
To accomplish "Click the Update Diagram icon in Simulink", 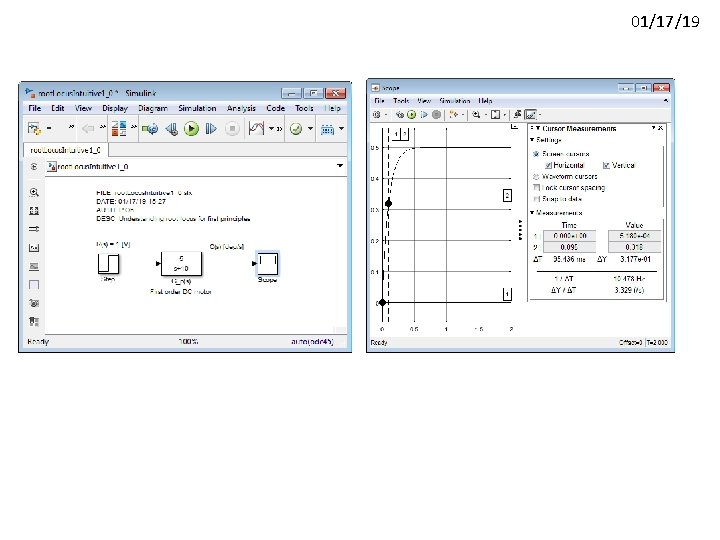I will click(x=150, y=129).
